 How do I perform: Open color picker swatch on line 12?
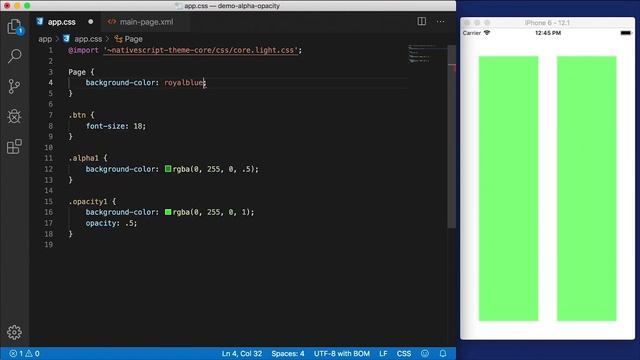(168, 169)
